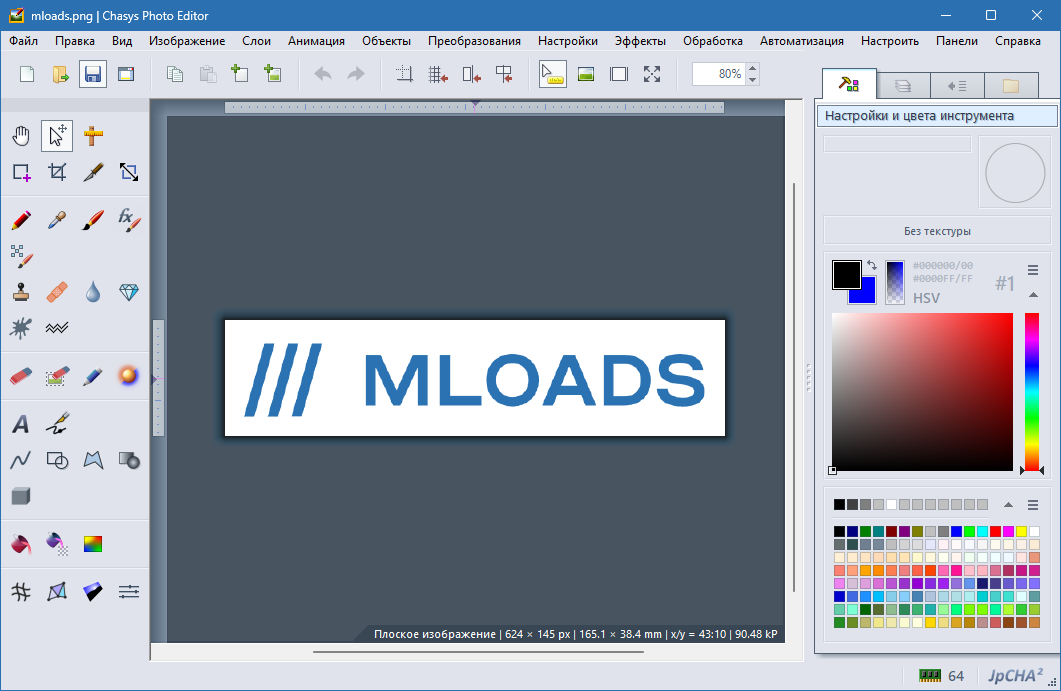
Task: Collapse the palette with up triangle
Action: coord(1008,505)
